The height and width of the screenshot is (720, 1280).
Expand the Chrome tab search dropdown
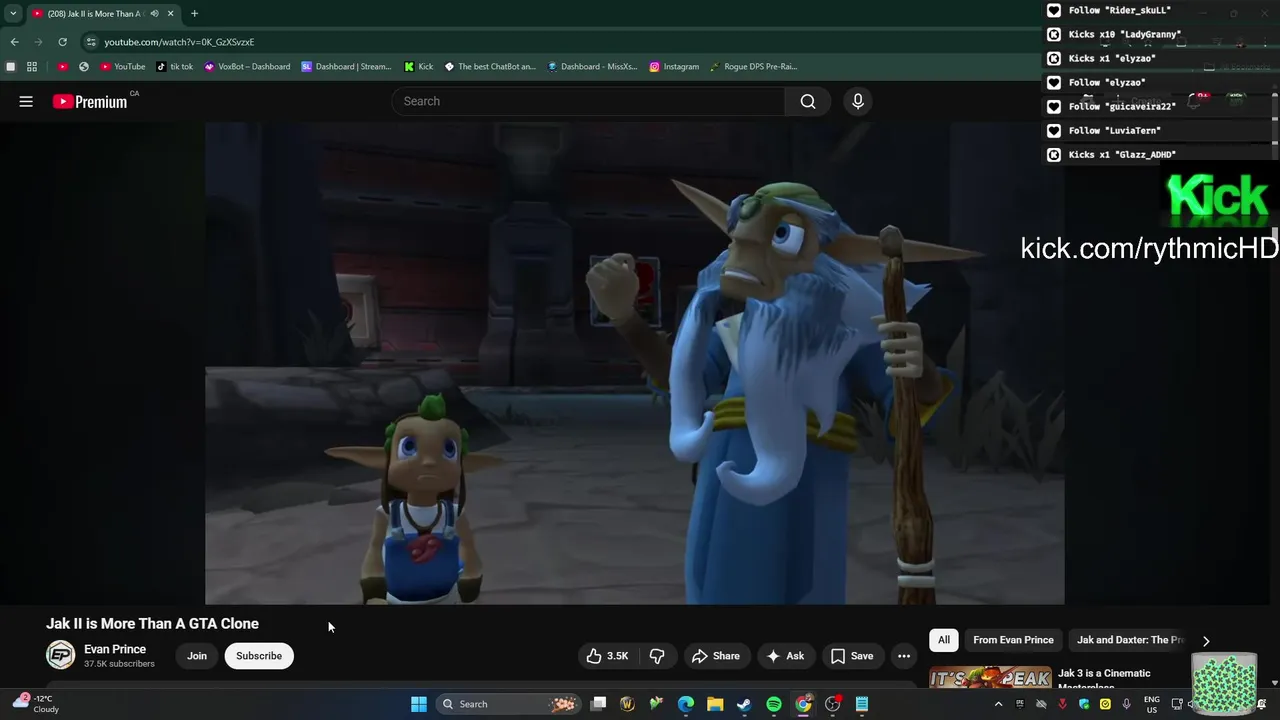point(13,13)
